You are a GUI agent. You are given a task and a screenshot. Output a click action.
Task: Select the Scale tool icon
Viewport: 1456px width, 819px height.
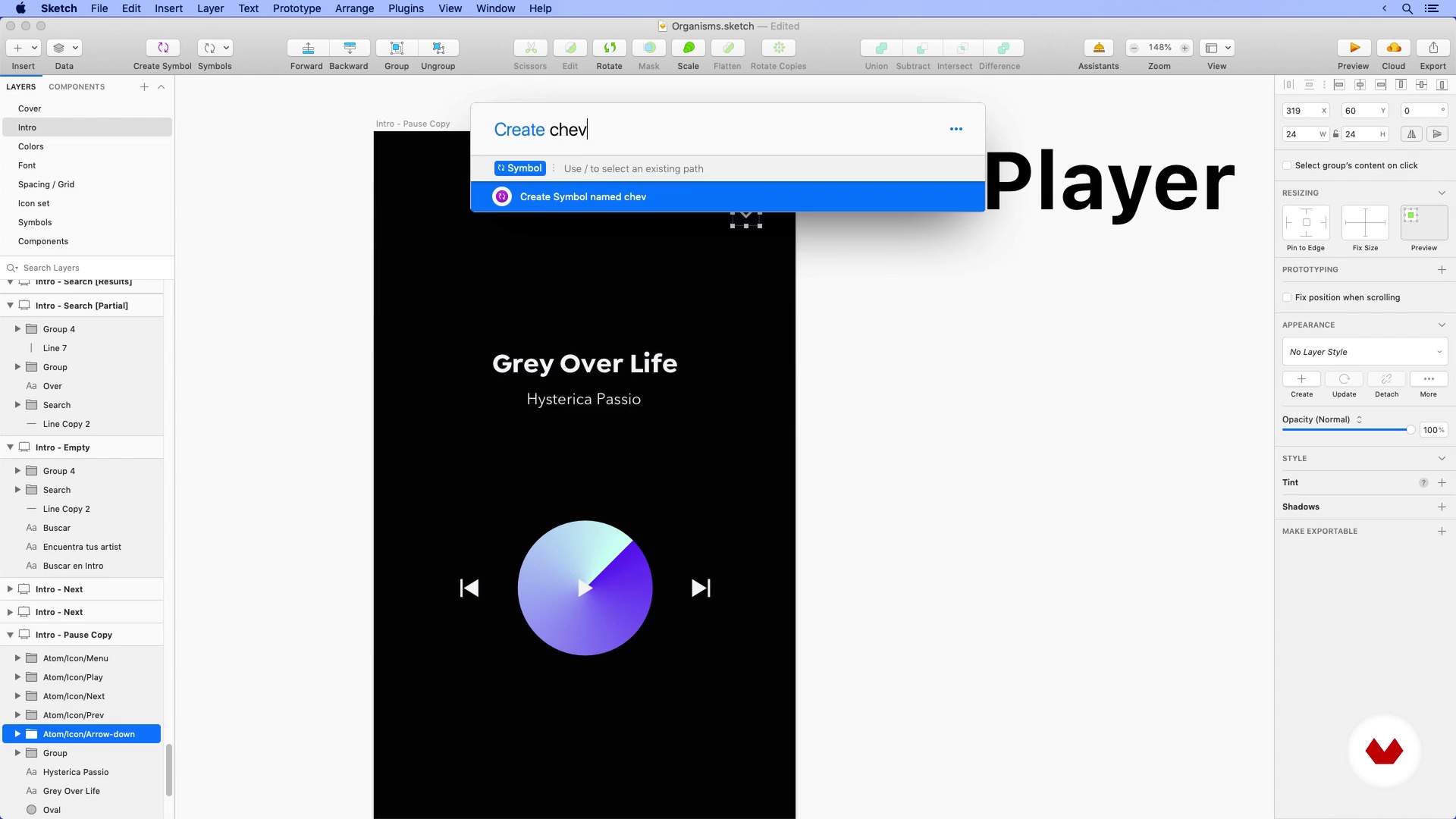(689, 48)
